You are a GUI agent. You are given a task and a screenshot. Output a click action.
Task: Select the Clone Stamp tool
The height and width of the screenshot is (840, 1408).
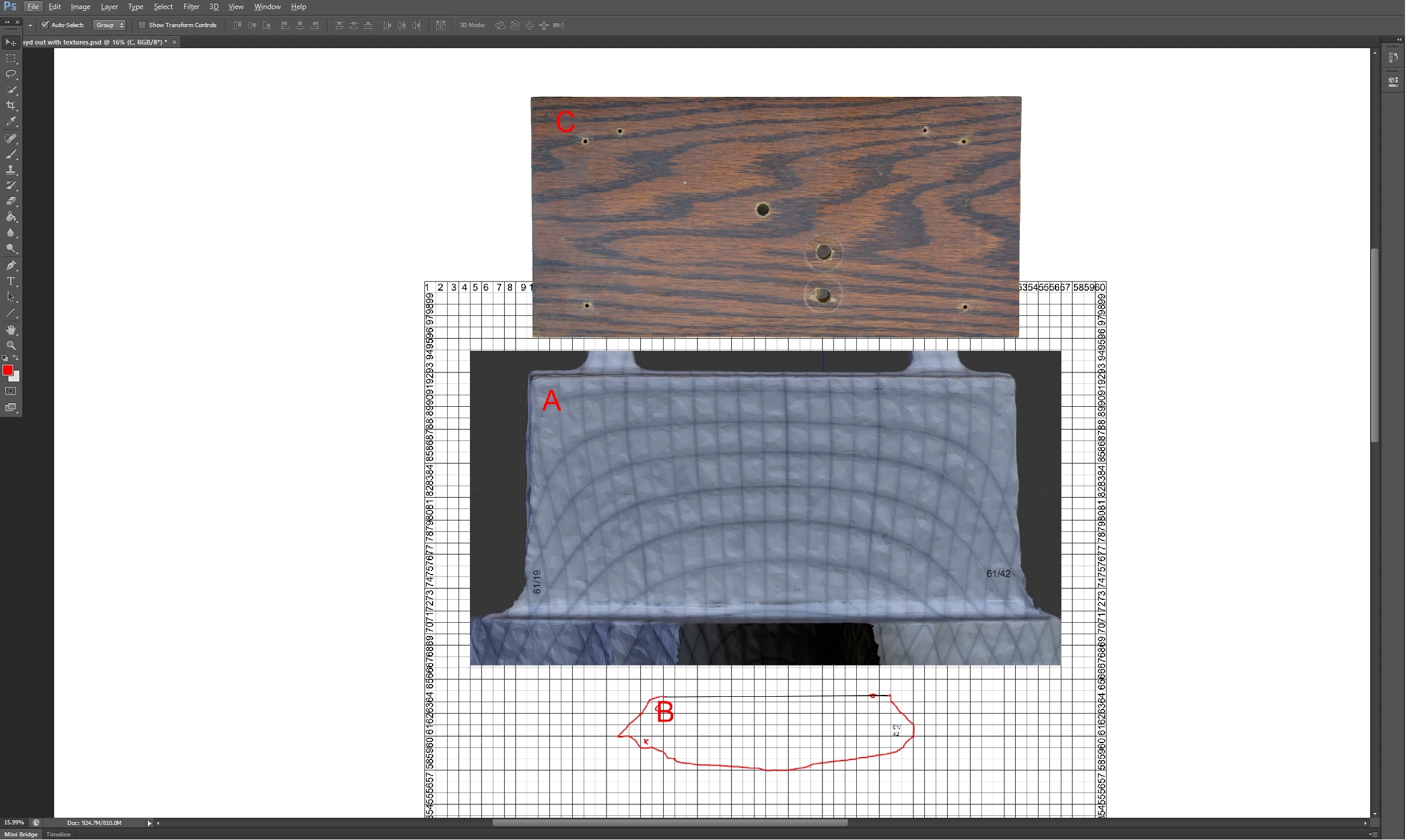coord(11,170)
